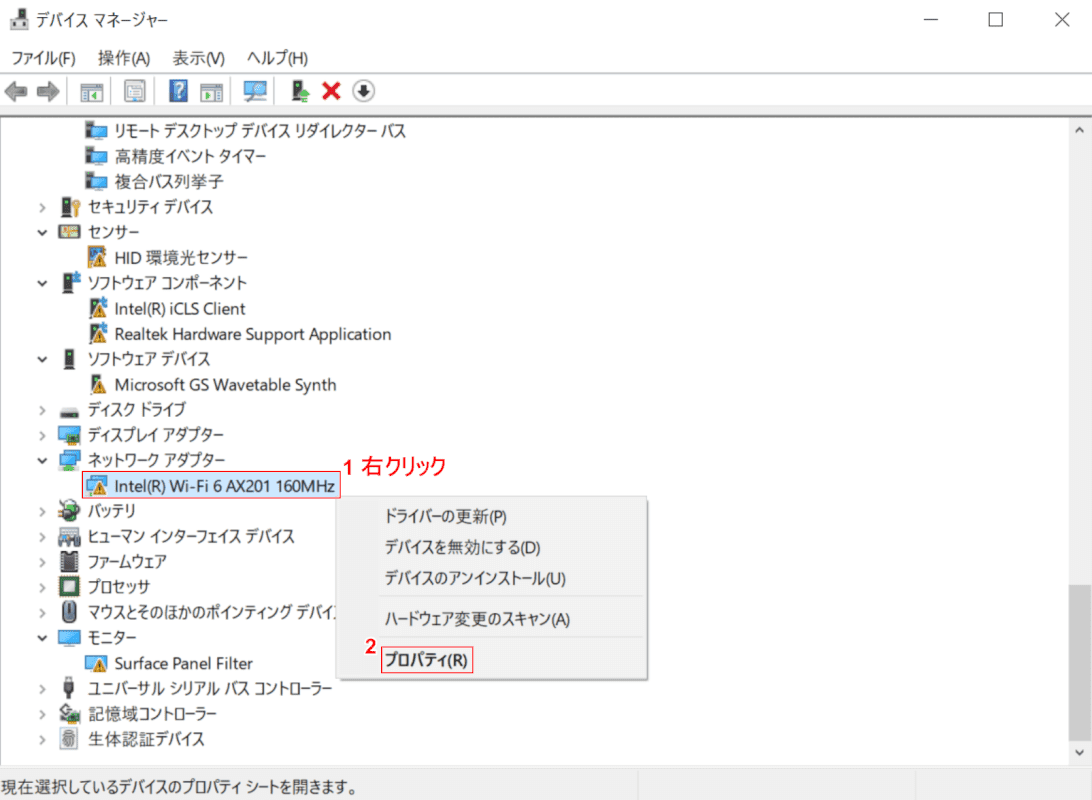Click the processor category icon
Viewport: 1092px width, 800px height.
coord(69,586)
